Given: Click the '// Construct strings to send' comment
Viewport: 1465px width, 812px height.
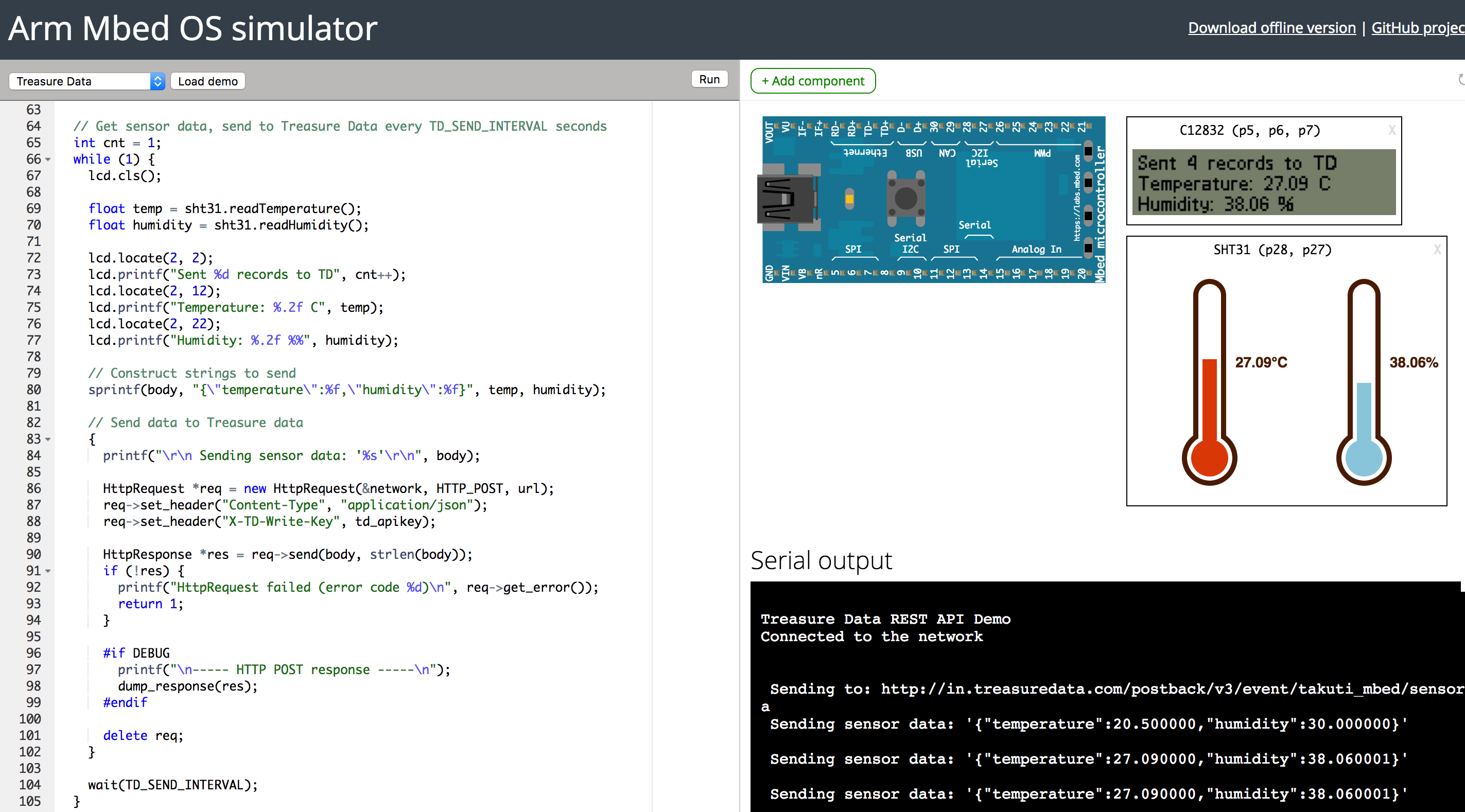Looking at the screenshot, I should pyautogui.click(x=191, y=374).
